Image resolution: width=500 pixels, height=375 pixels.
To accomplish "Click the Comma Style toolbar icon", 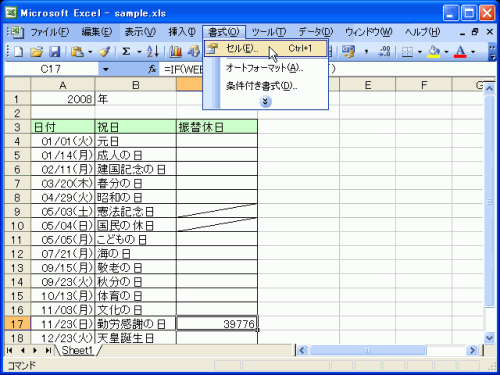I will pyautogui.click(x=366, y=52).
